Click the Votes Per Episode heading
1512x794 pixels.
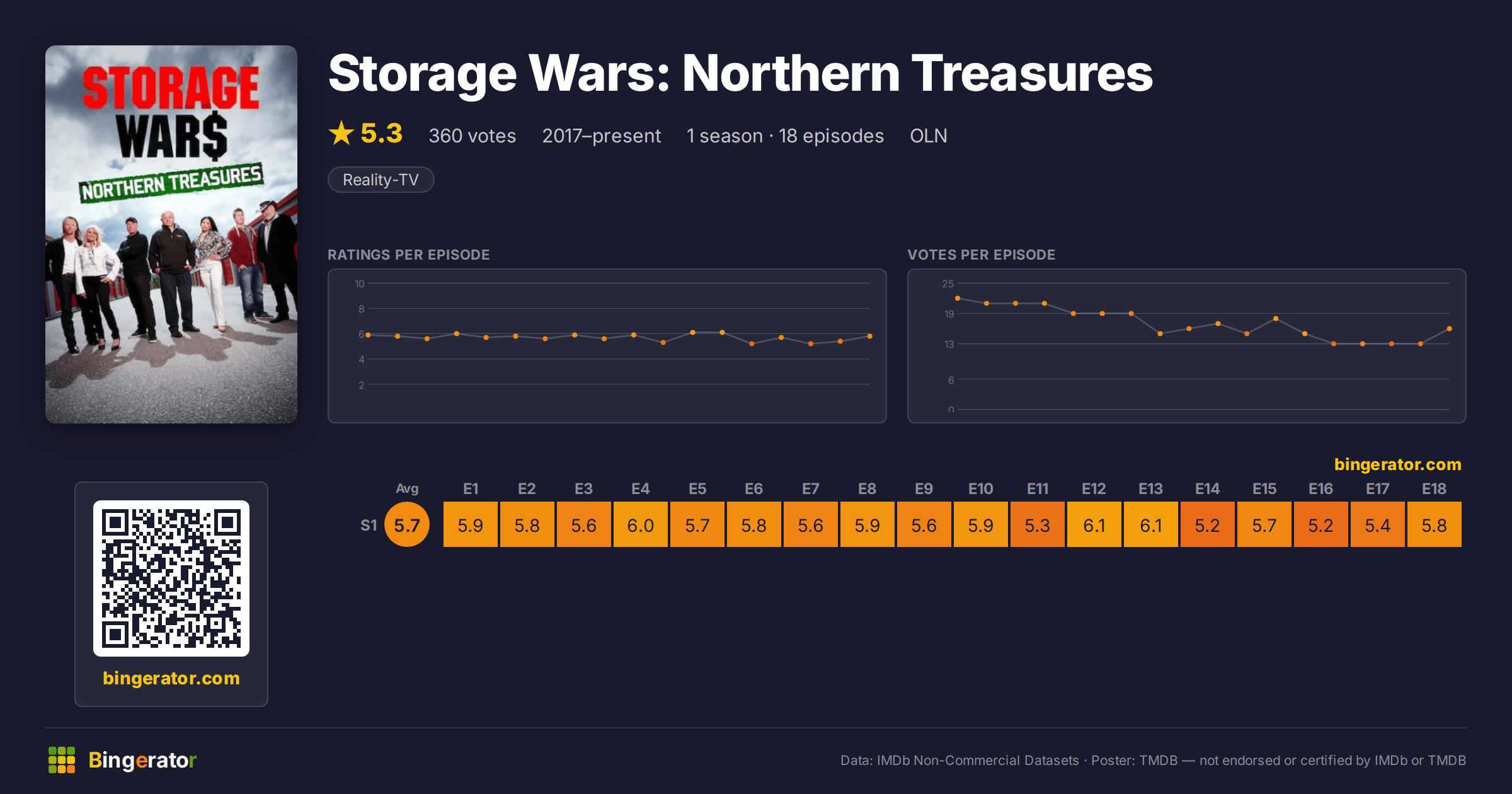pos(982,255)
